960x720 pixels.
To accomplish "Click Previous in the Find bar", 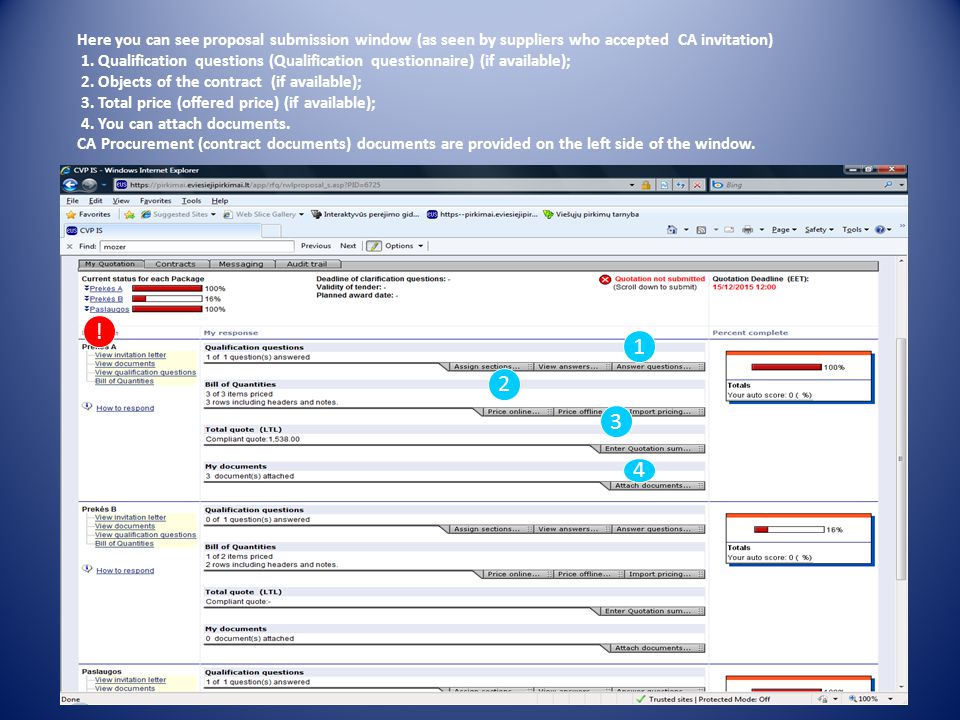I will pyautogui.click(x=316, y=246).
